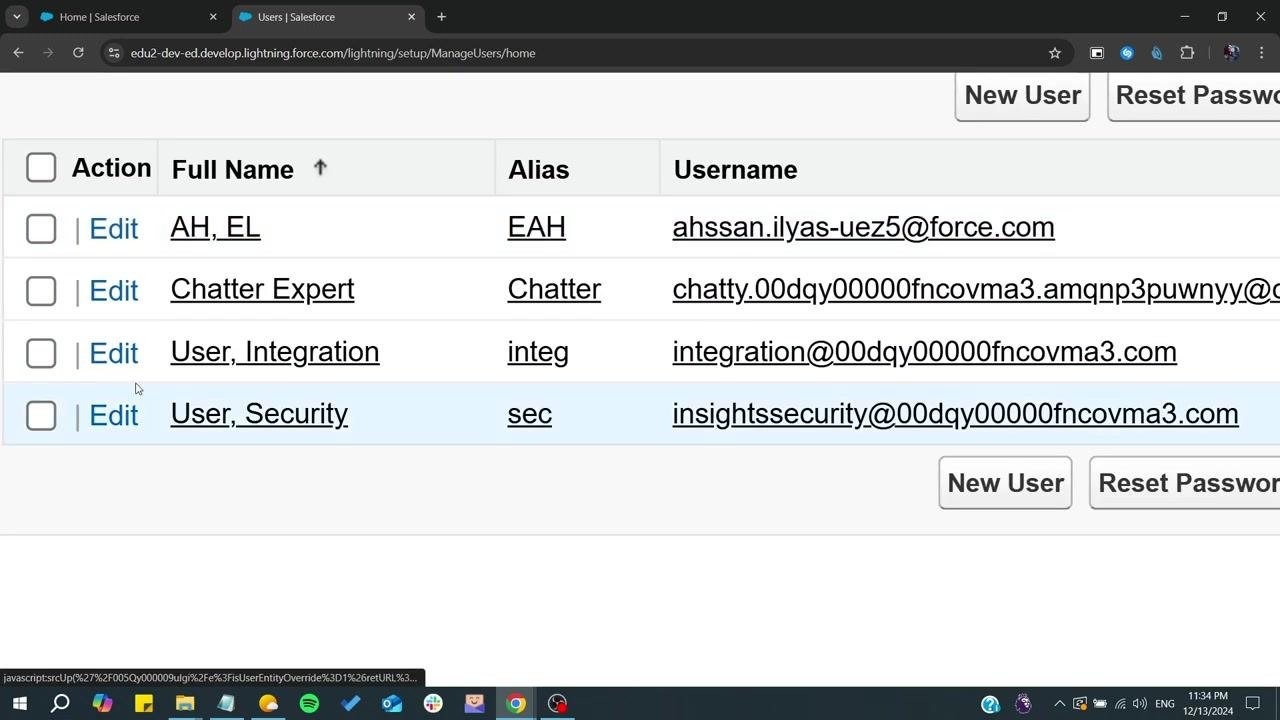The width and height of the screenshot is (1280, 720).
Task: Open File Explorer from the taskbar
Action: tap(185, 703)
